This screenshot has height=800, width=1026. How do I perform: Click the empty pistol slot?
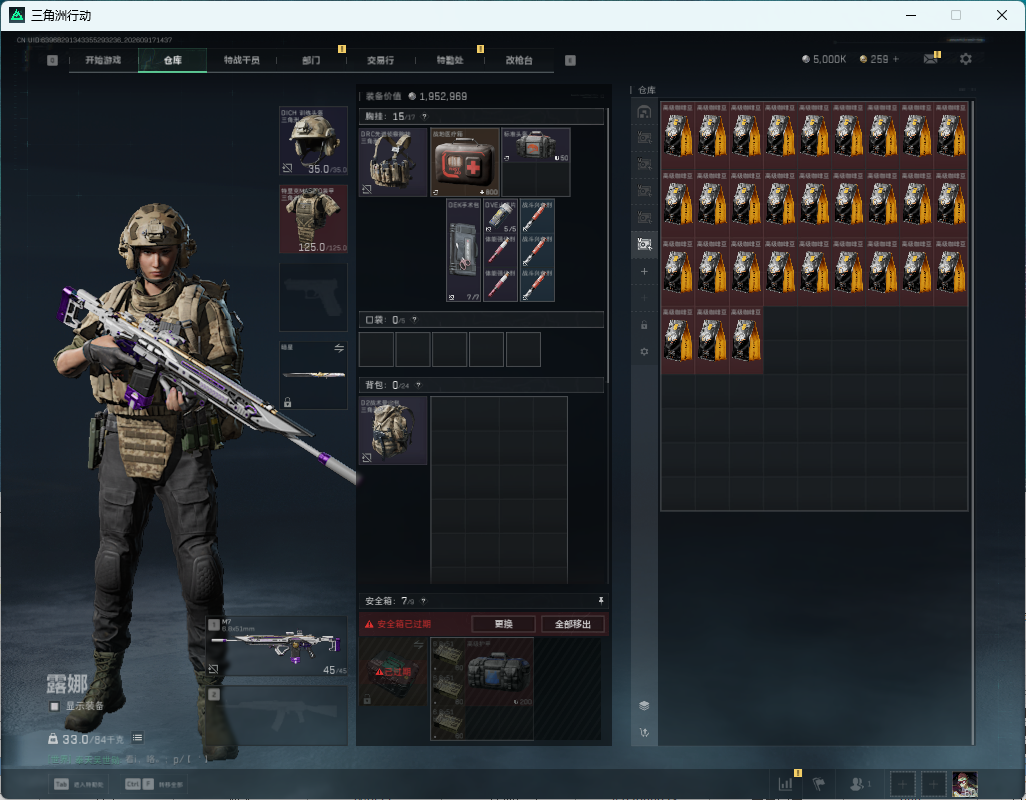[x=313, y=298]
